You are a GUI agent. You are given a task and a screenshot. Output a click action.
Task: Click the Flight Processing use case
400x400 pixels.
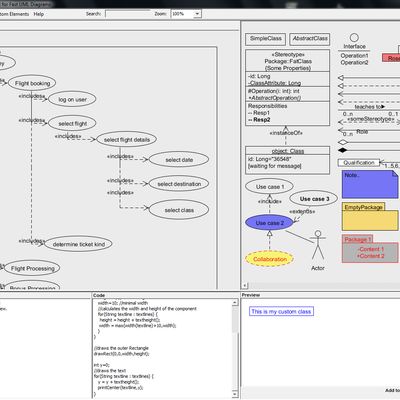(32, 268)
